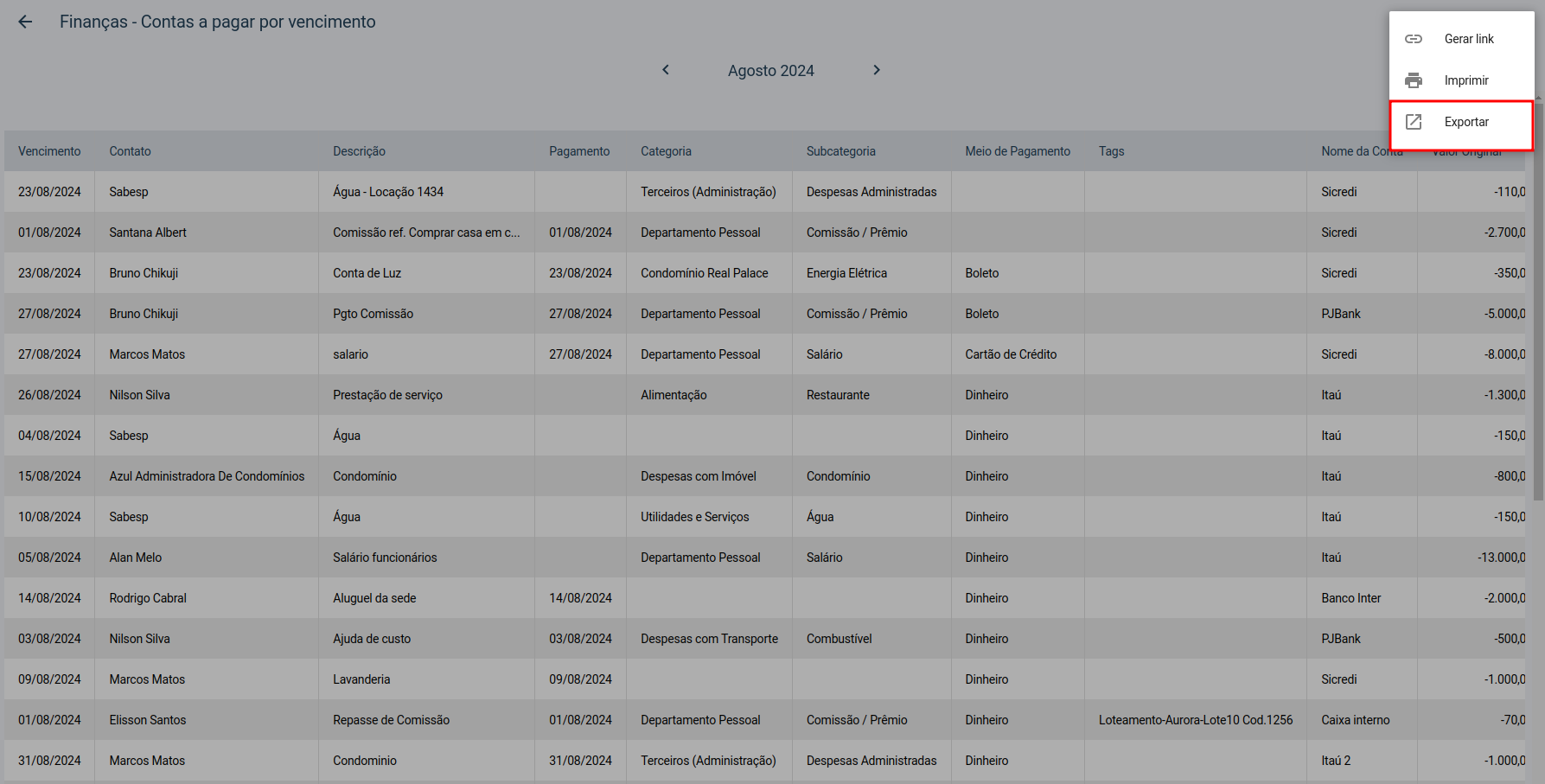Viewport: 1545px width, 784px height.
Task: Sort by the Subcategoria column header
Action: [x=841, y=151]
